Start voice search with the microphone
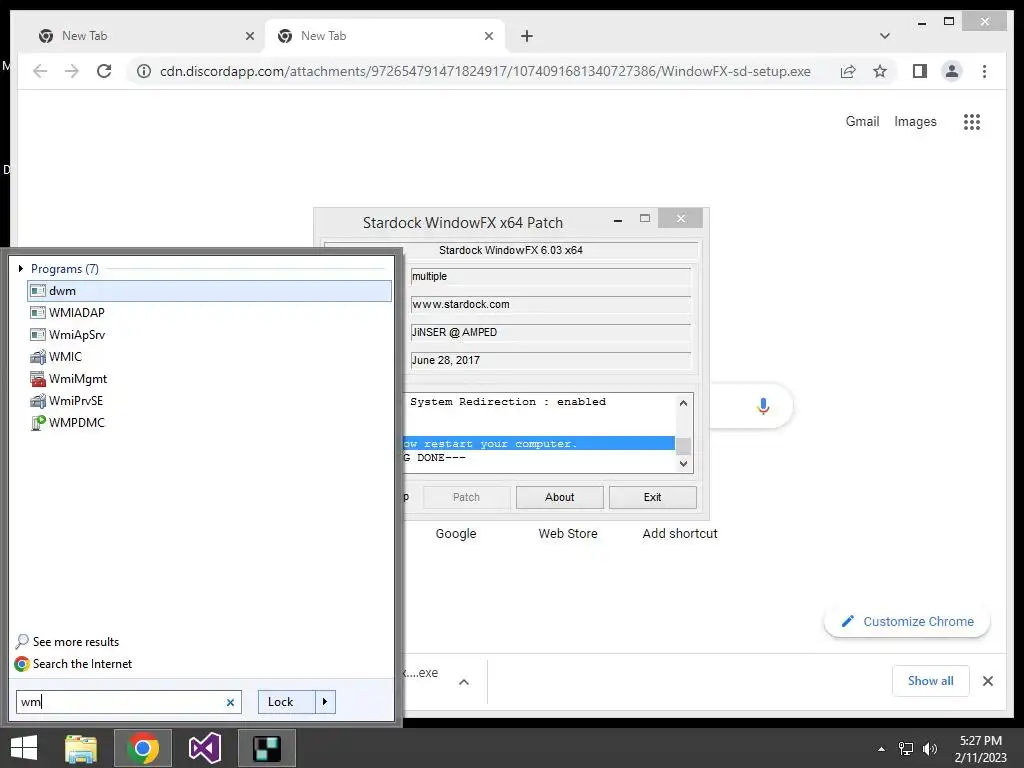1024x768 pixels. (x=763, y=406)
